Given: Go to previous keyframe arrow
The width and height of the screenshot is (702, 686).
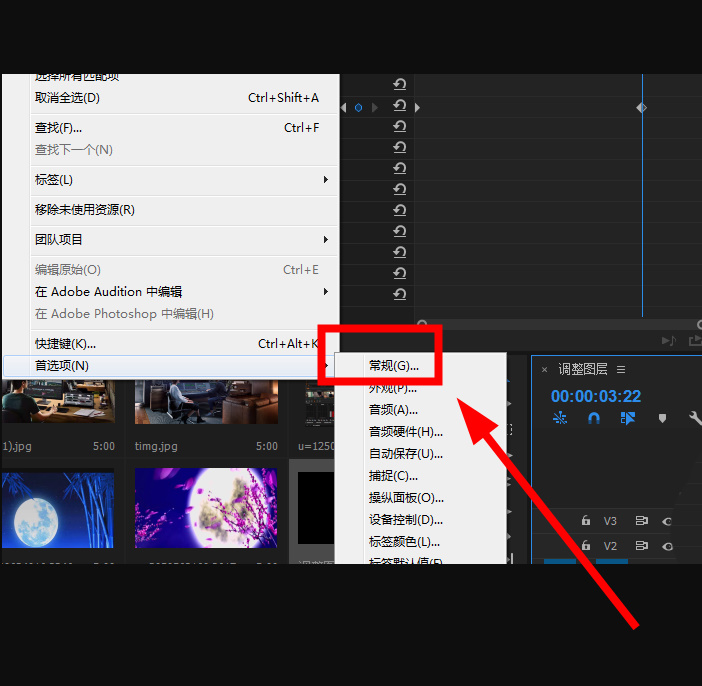Looking at the screenshot, I should pos(344,107).
